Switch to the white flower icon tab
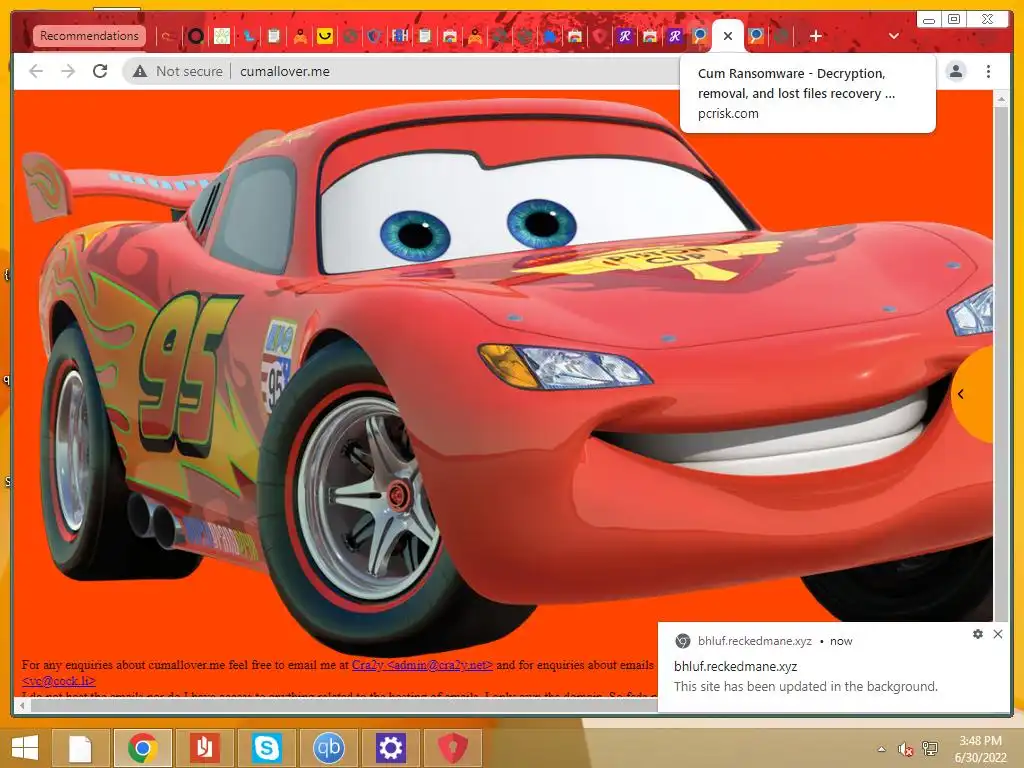Screen dimensions: 1024x768 pos(222,36)
